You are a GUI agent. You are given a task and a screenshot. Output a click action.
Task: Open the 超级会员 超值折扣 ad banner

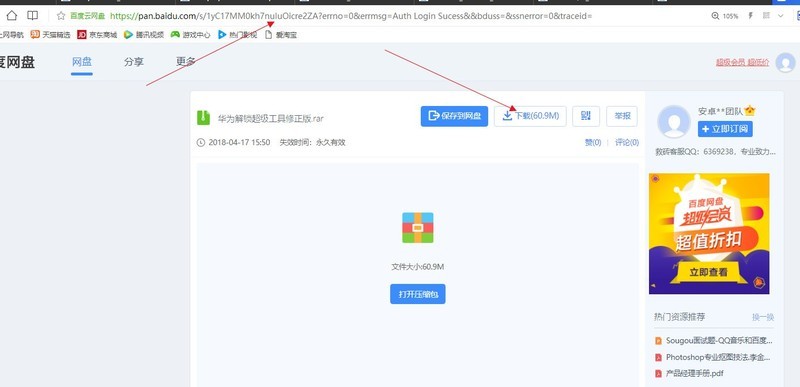coord(709,234)
